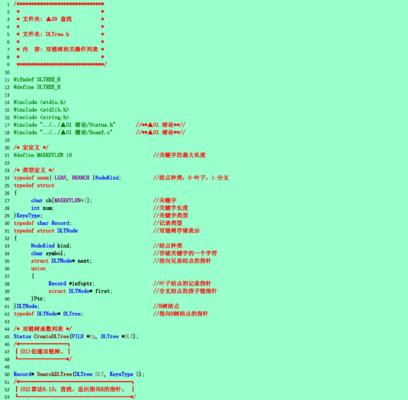
Task: Click the int num member line
Action: 42,208
